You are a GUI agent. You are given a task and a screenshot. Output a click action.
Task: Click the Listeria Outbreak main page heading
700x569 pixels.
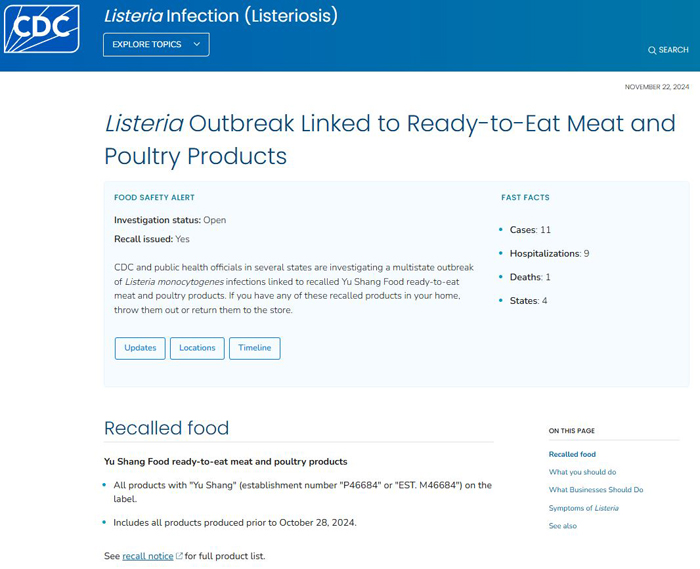pyautogui.click(x=390, y=140)
